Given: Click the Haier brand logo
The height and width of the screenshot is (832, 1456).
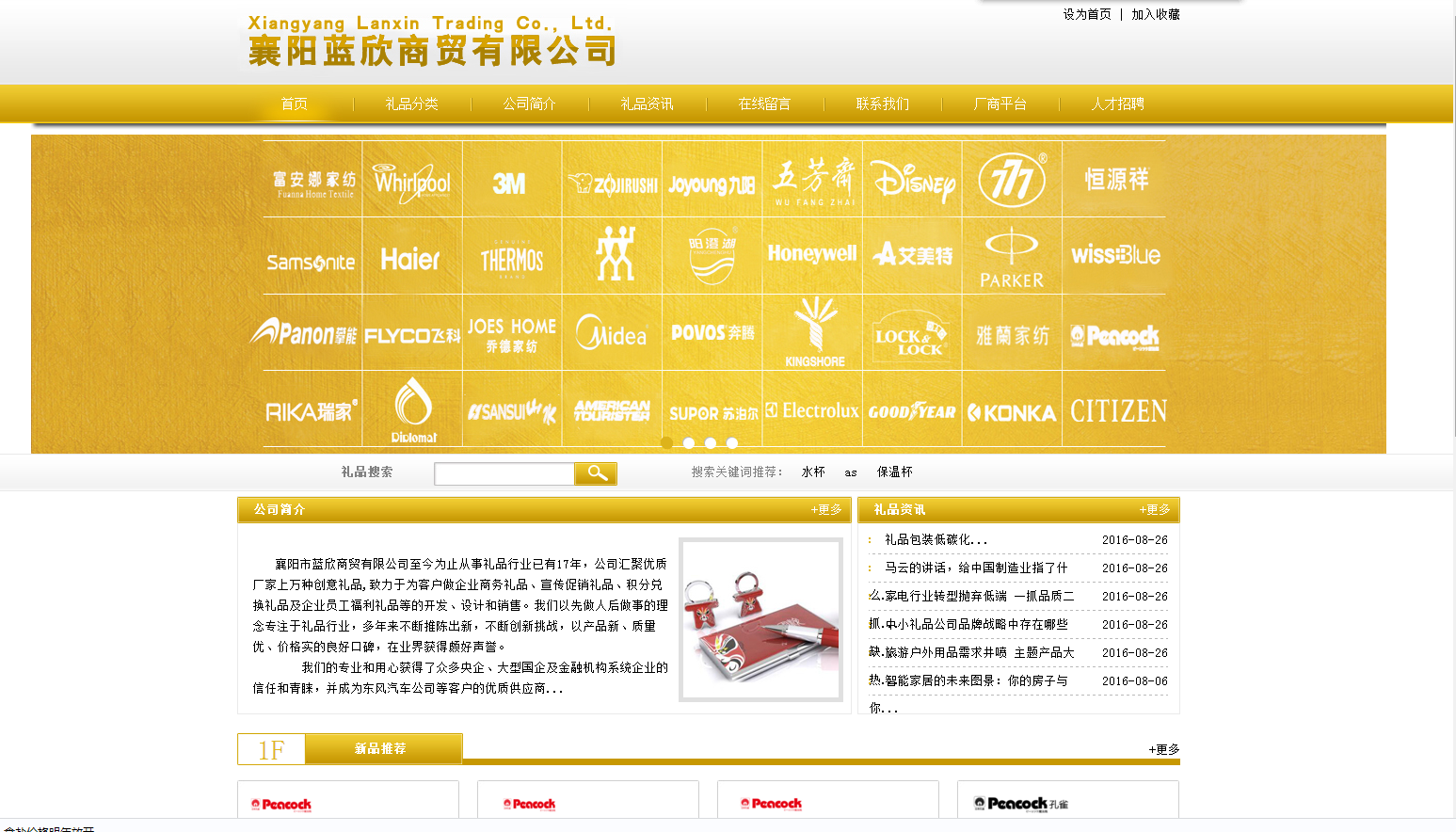Looking at the screenshot, I should coord(410,259).
